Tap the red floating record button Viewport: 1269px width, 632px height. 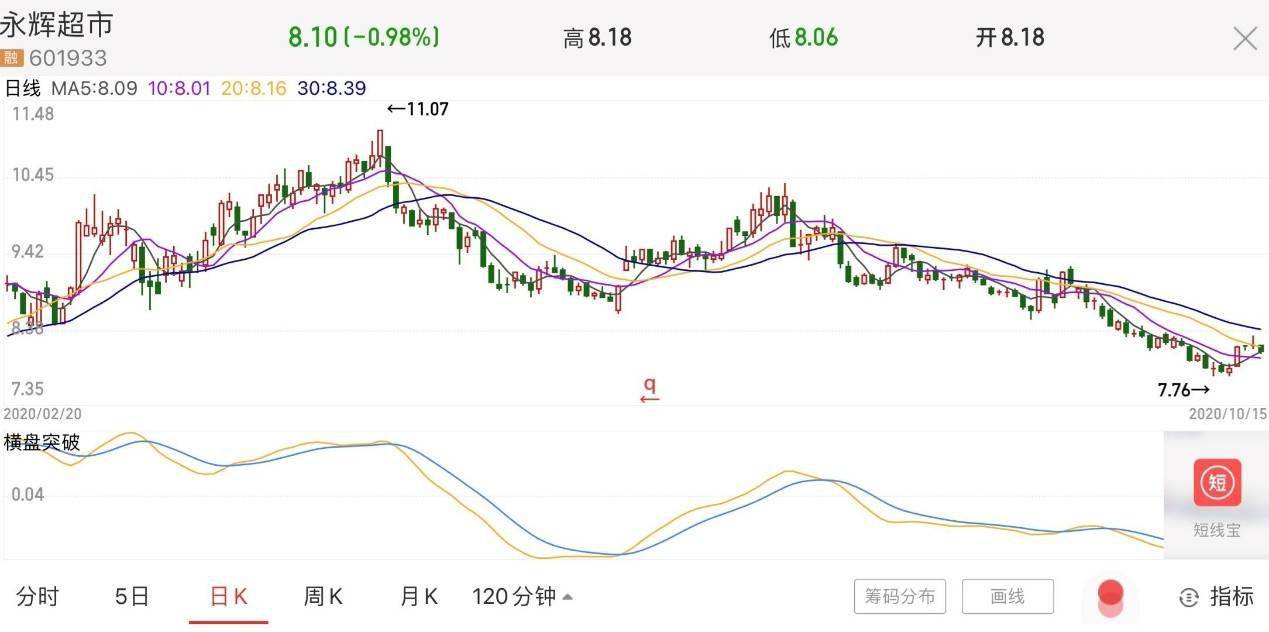[x=1110, y=595]
